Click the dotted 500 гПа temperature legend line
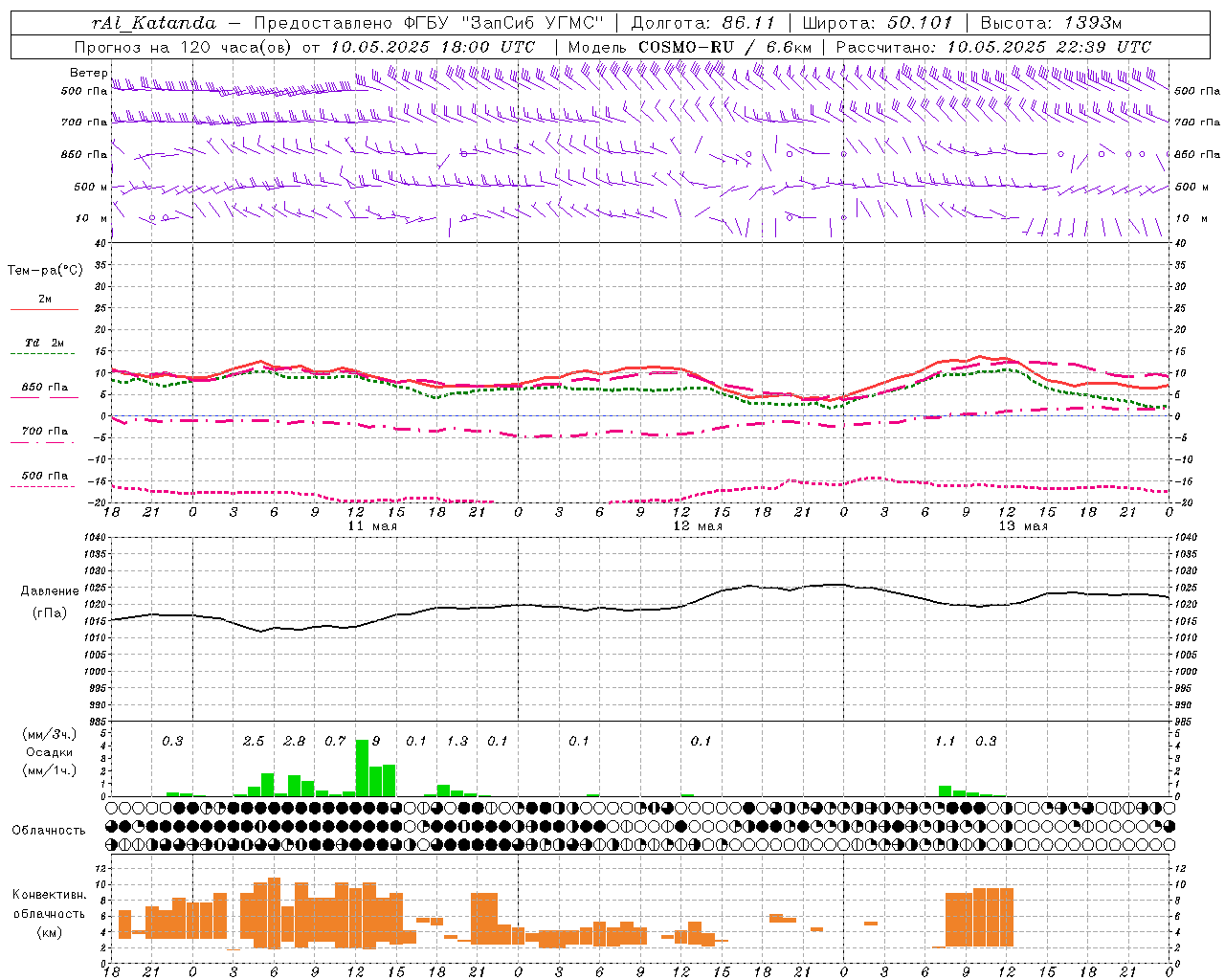This screenshot has height=980, width=1225. pyautogui.click(x=44, y=487)
